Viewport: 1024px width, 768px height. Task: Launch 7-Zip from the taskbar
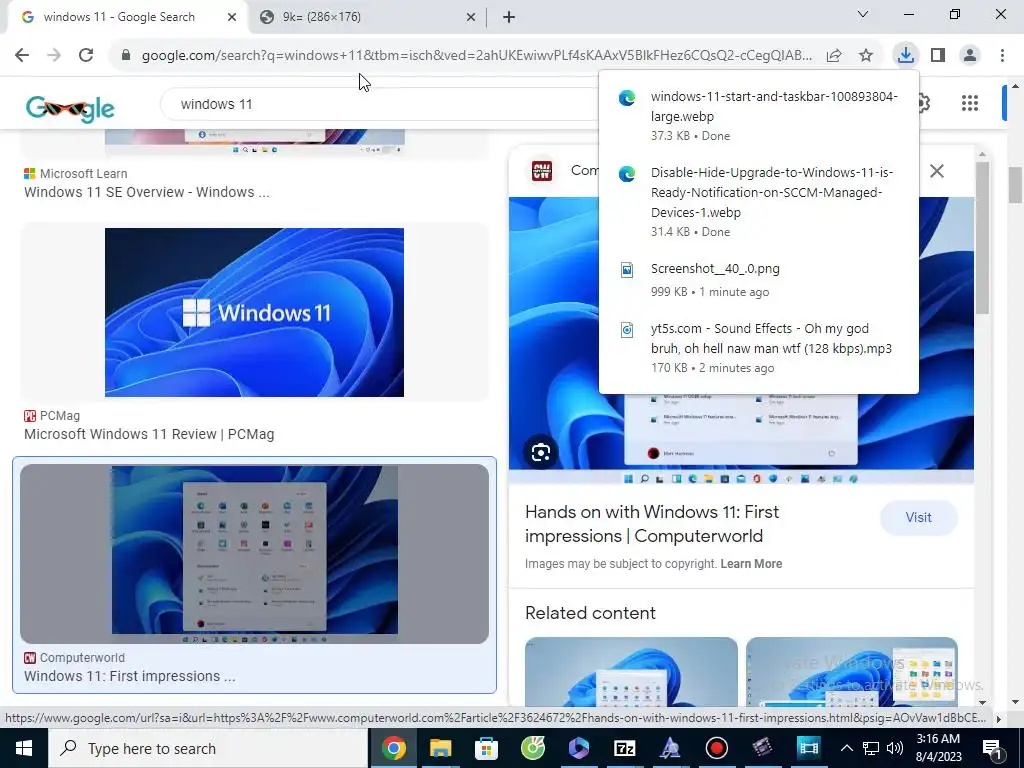tap(624, 748)
